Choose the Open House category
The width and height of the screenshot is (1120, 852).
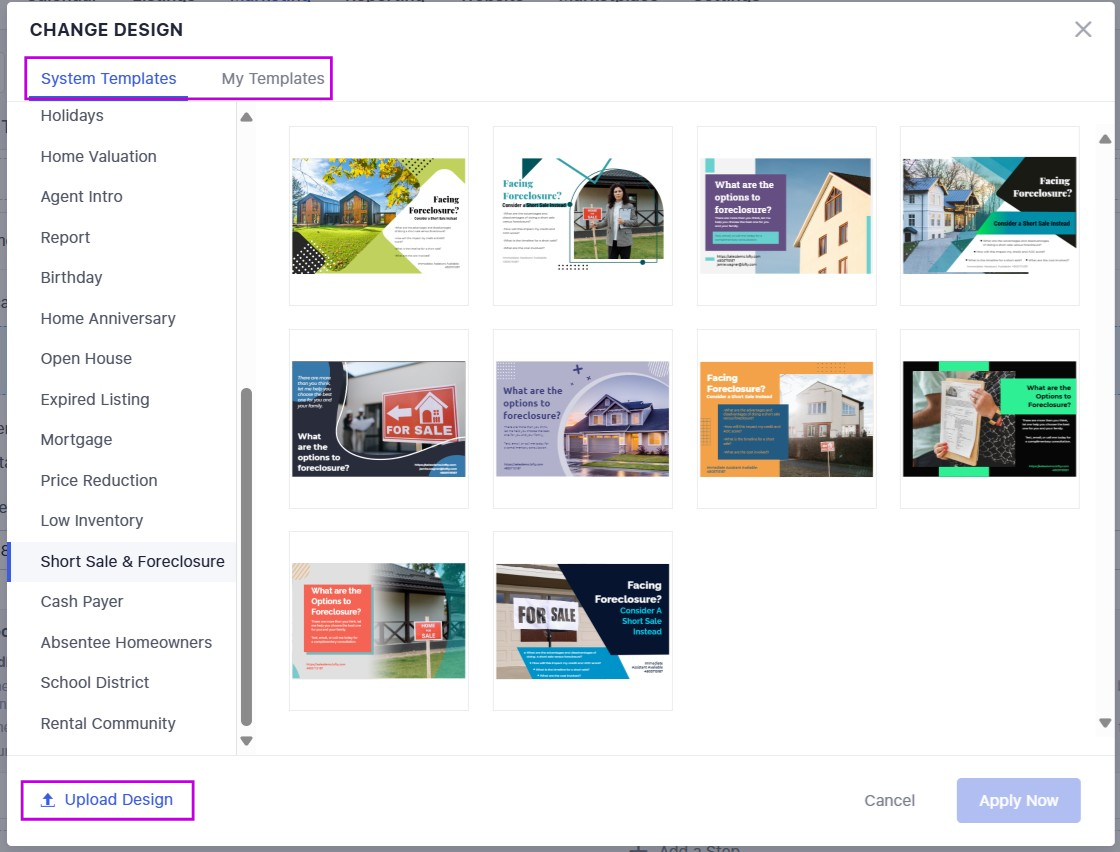click(x=86, y=359)
